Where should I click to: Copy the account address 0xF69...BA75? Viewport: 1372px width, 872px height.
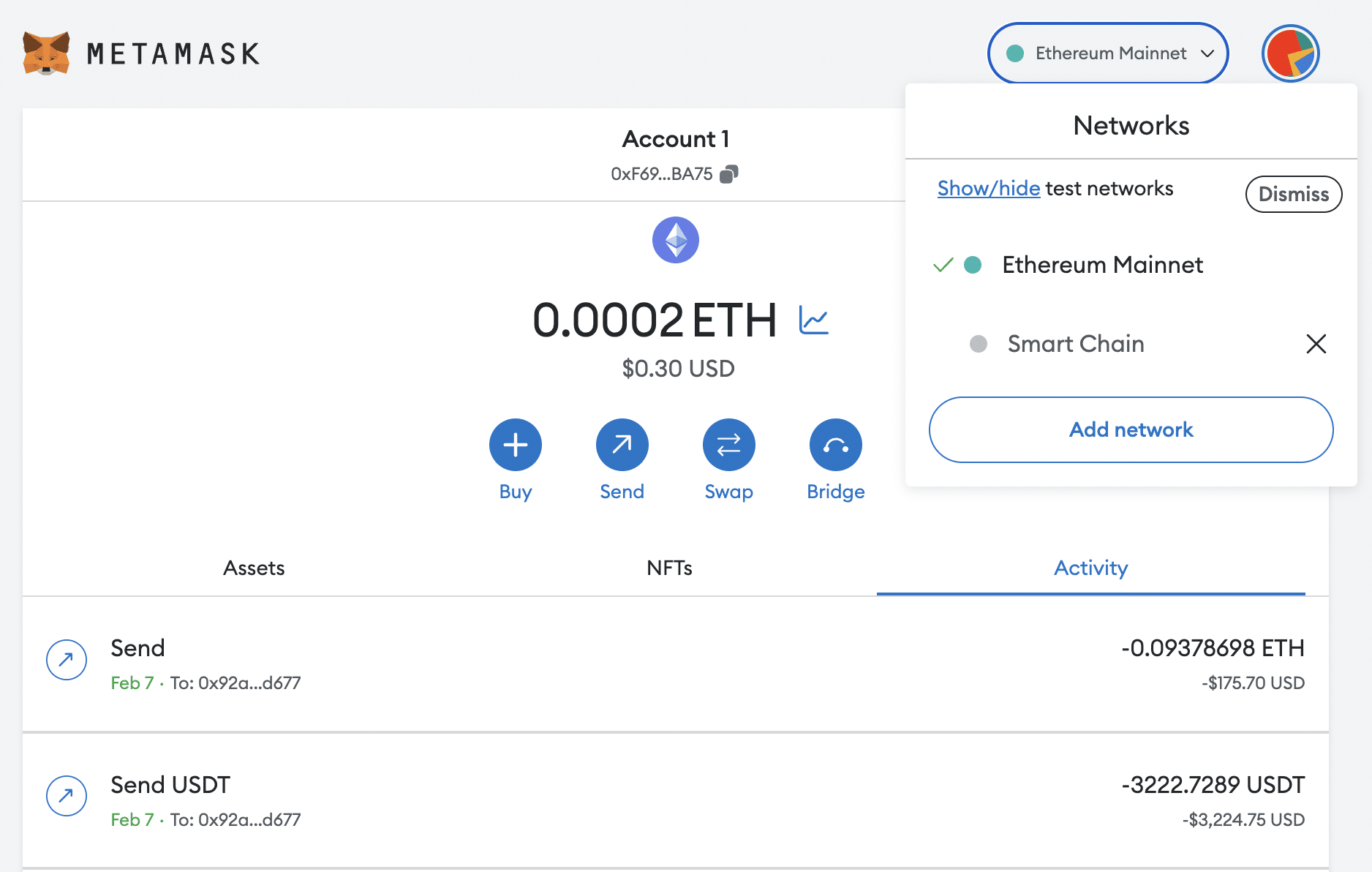[729, 174]
